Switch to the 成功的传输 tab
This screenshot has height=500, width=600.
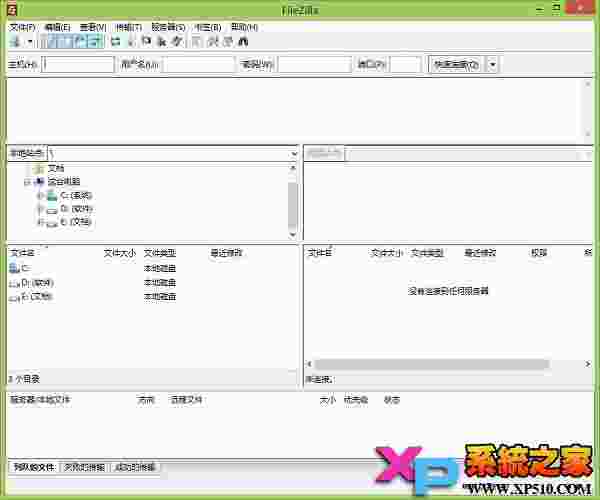click(x=135, y=467)
